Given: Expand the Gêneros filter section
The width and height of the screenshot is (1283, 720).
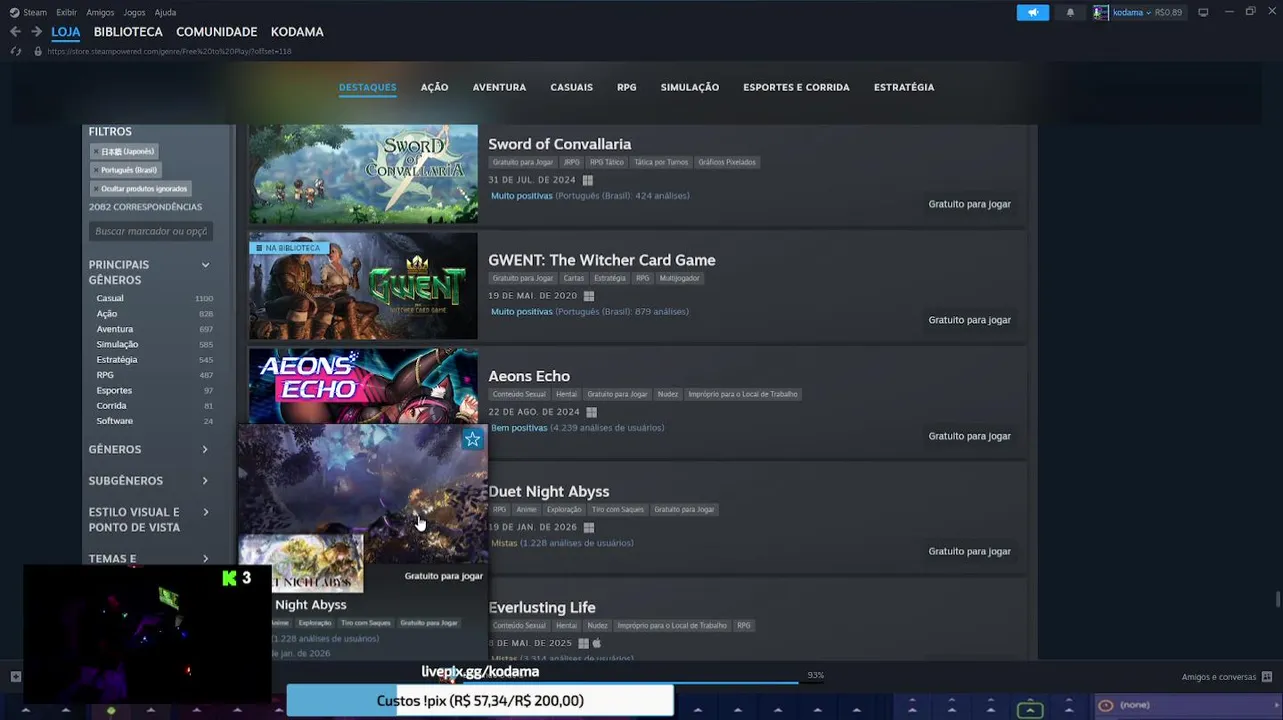Looking at the screenshot, I should (205, 450).
